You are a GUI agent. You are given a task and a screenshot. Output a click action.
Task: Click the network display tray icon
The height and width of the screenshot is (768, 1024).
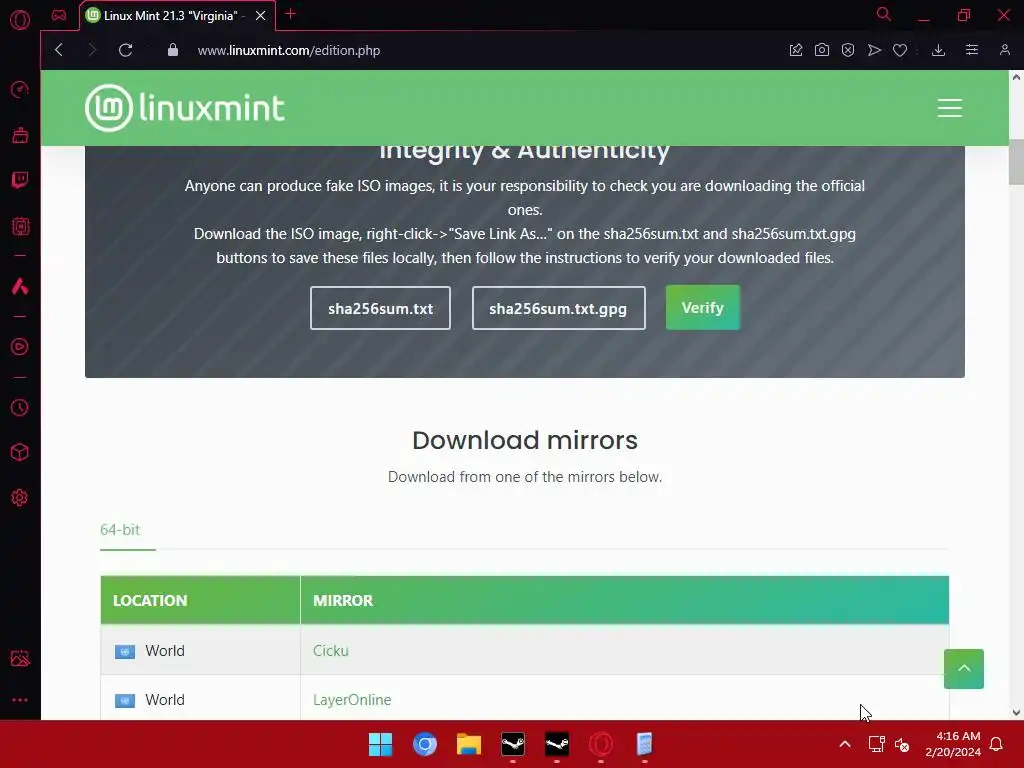[876, 744]
